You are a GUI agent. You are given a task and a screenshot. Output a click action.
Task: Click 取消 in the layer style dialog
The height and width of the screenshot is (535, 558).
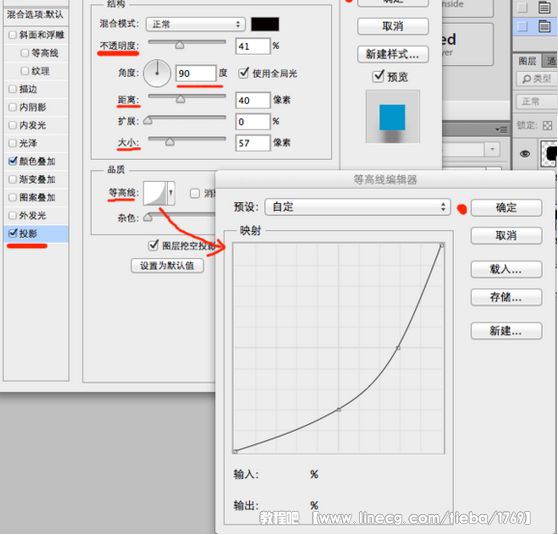[393, 26]
